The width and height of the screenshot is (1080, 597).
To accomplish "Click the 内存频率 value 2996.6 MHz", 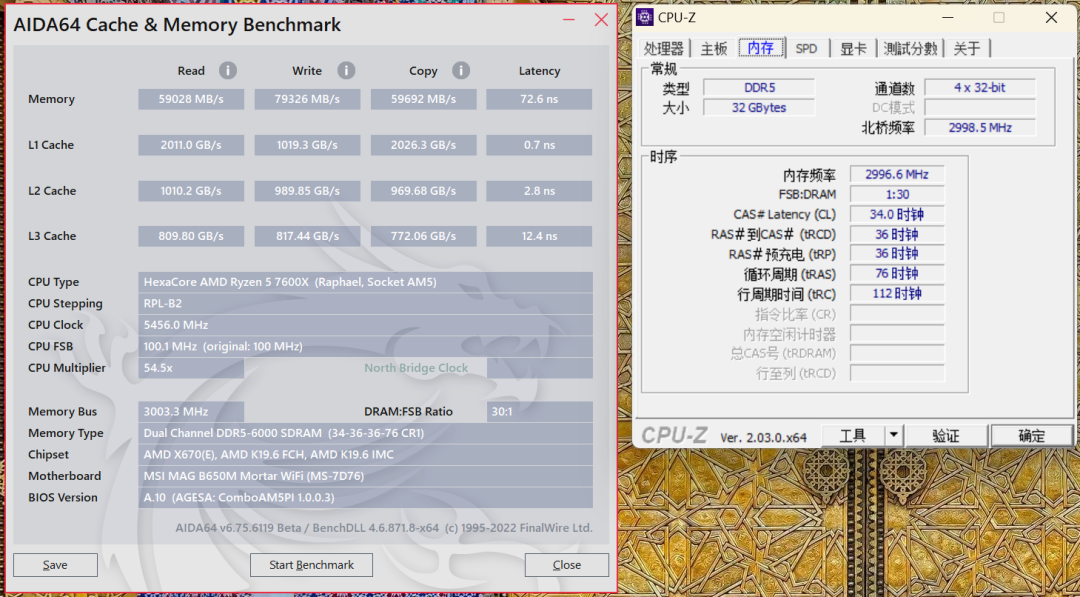I will (x=897, y=174).
